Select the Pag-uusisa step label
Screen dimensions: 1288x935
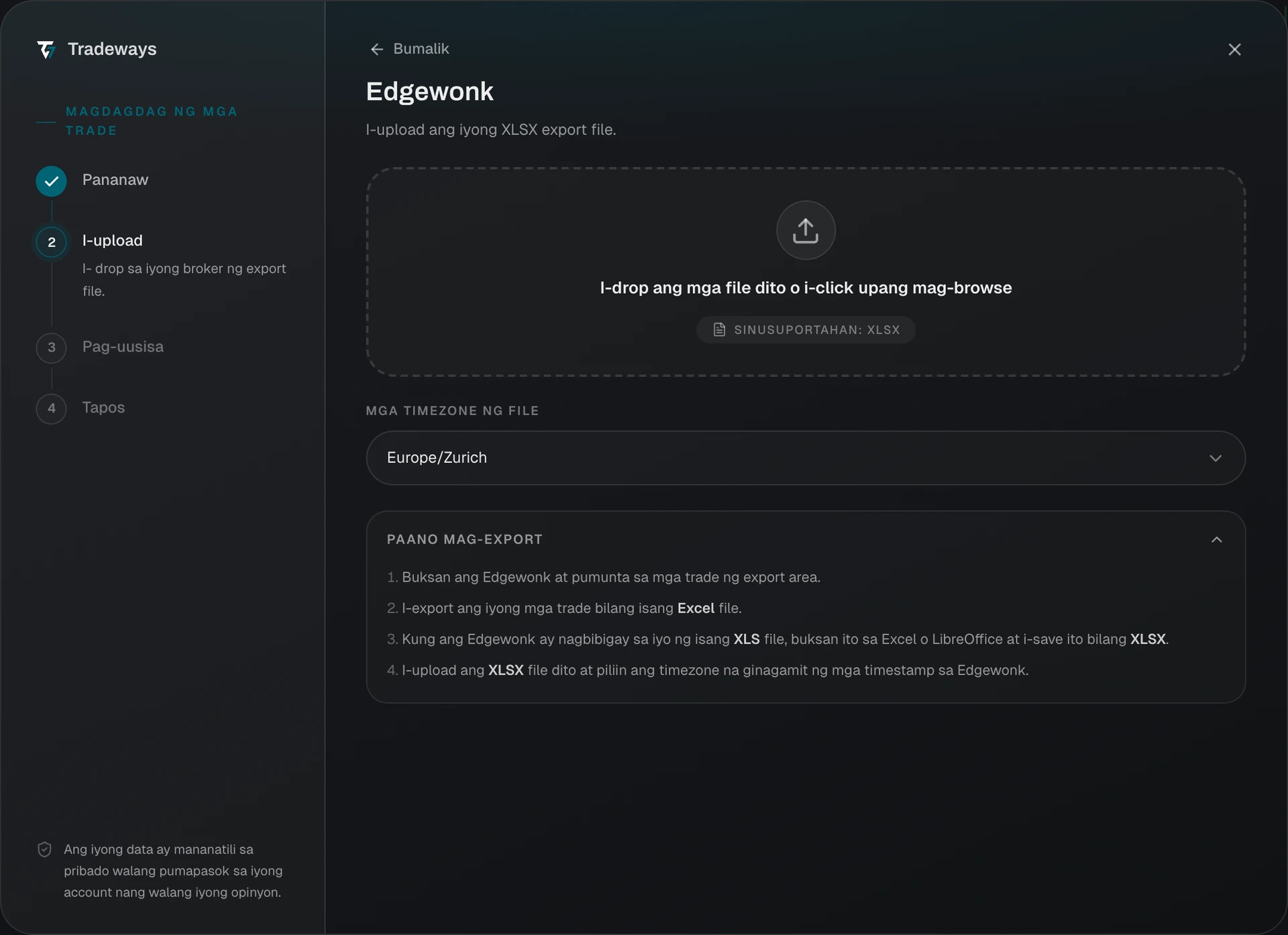[x=123, y=347]
